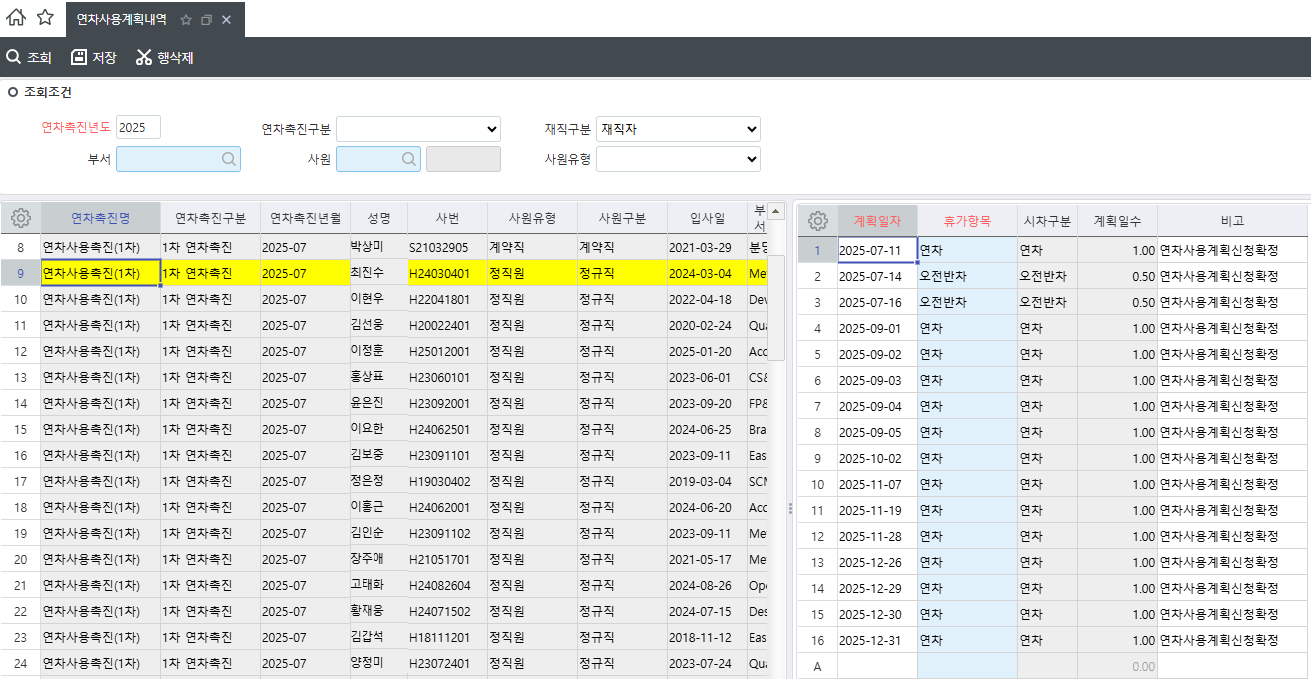1311x679 pixels.
Task: Sort by 성명 column header
Action: [x=379, y=218]
